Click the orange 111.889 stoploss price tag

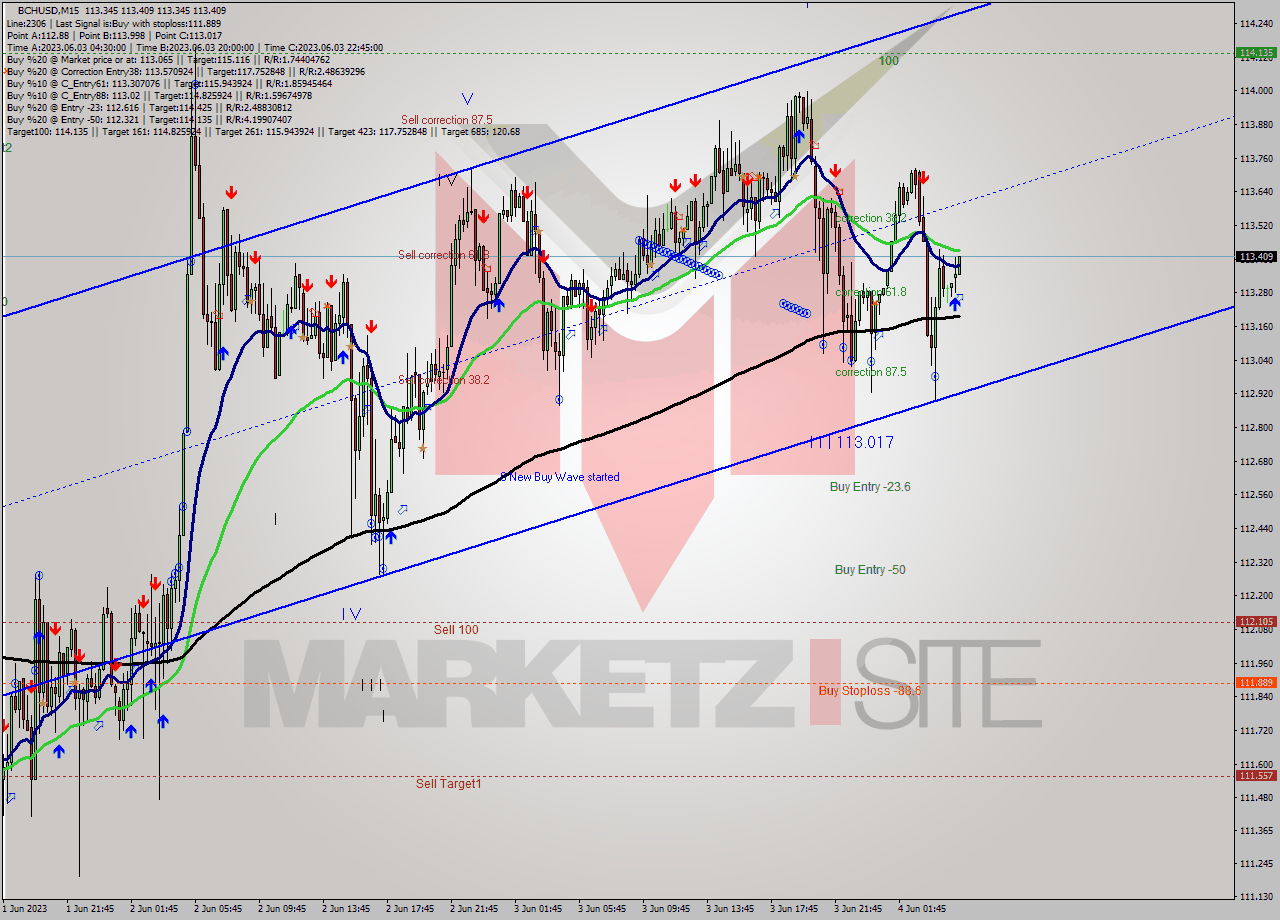(1255, 682)
